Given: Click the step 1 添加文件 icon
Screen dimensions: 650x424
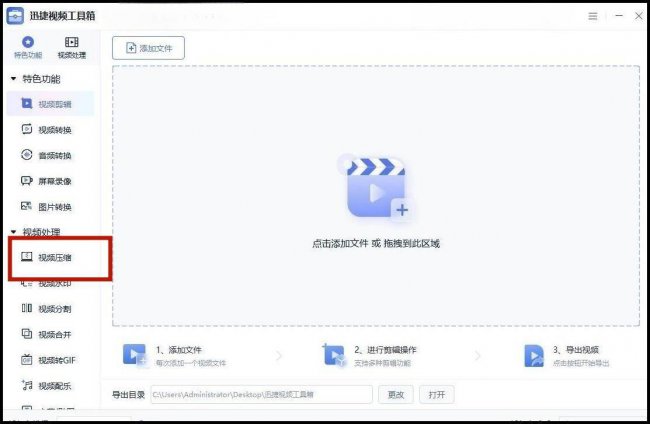Looking at the screenshot, I should pyautogui.click(x=135, y=356).
